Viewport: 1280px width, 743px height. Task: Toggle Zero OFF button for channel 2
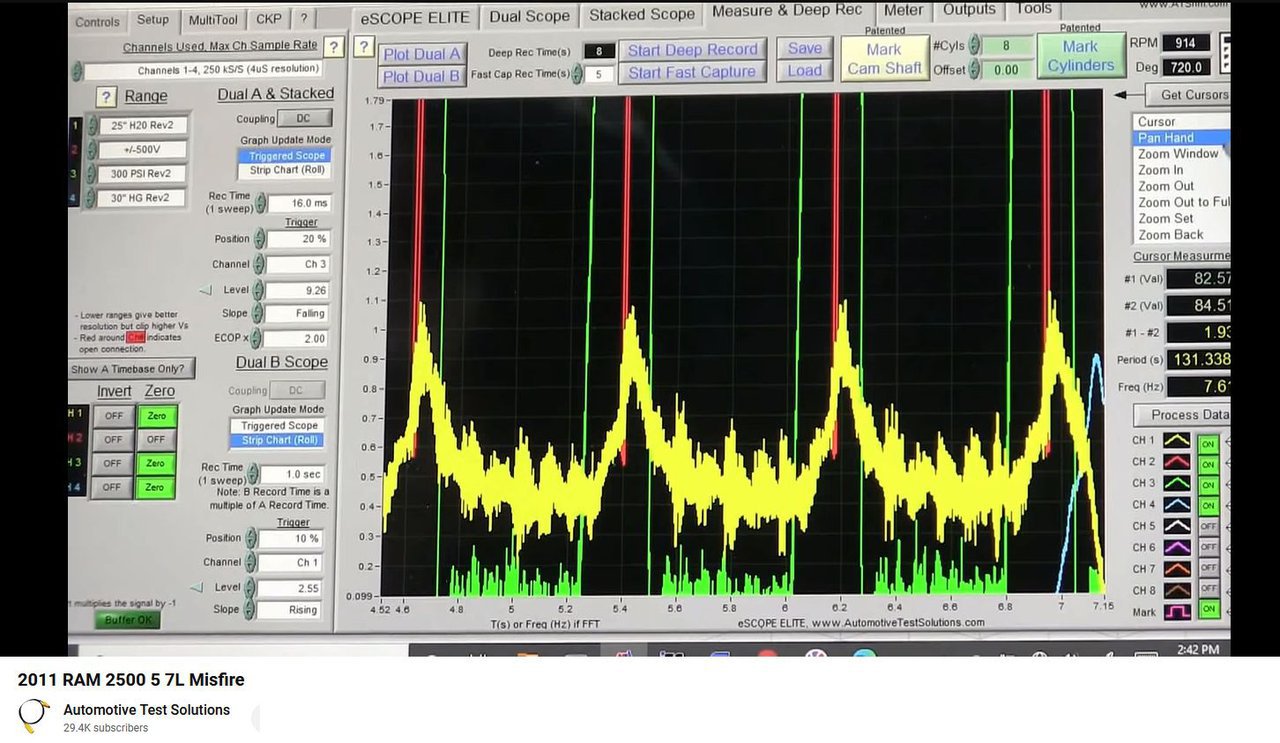tap(155, 439)
